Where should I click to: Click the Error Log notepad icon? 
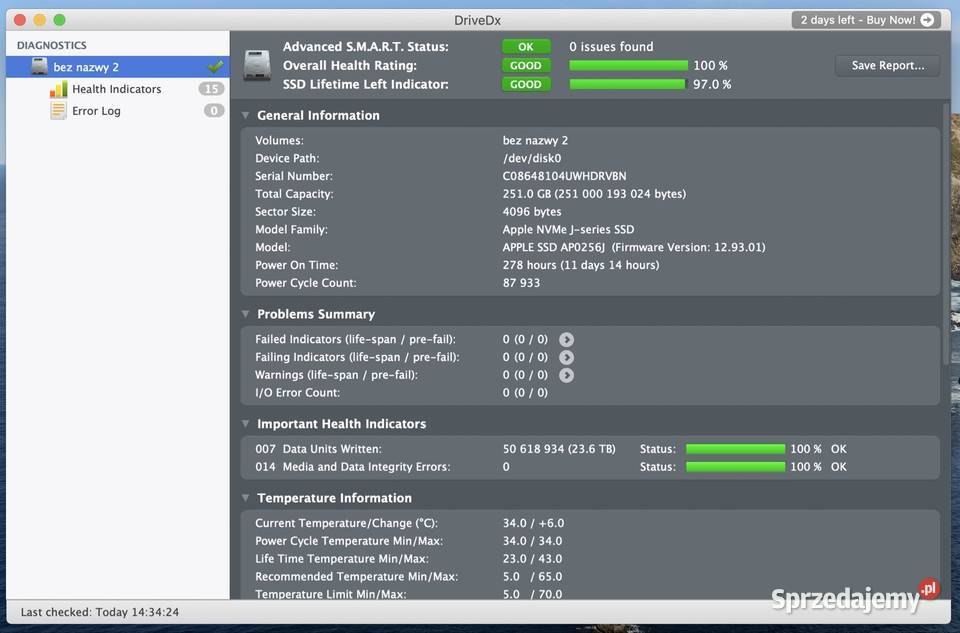(58, 111)
